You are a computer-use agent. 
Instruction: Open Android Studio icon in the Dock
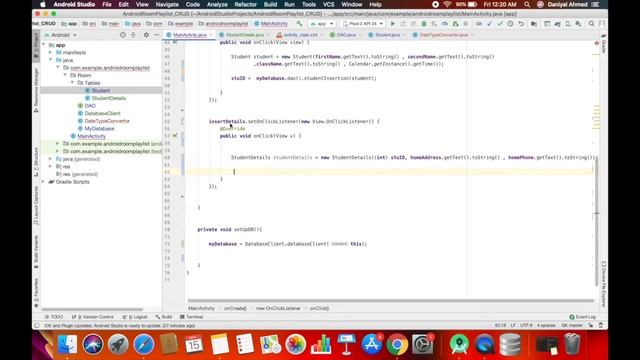click(x=459, y=344)
